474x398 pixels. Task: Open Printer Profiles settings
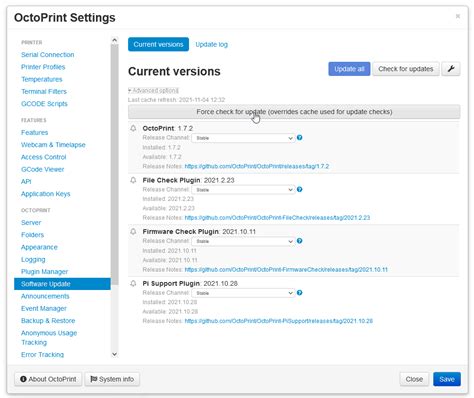point(43,67)
